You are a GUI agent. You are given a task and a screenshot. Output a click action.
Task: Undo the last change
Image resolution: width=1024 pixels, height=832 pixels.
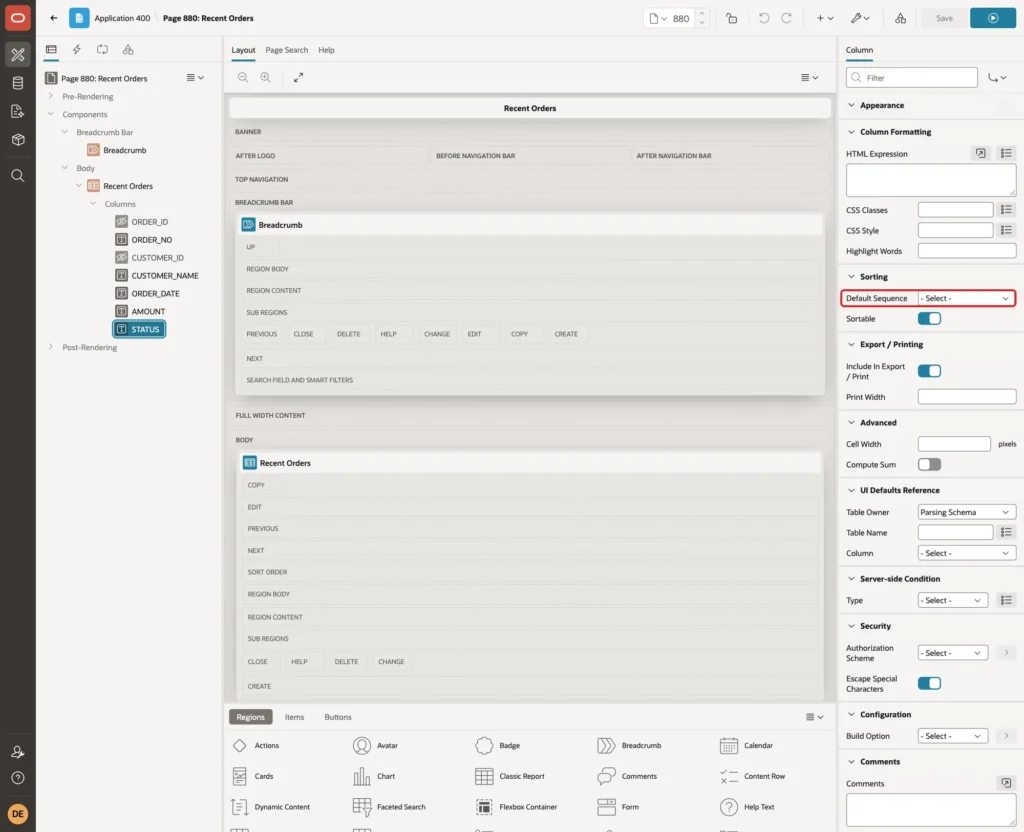click(x=763, y=18)
